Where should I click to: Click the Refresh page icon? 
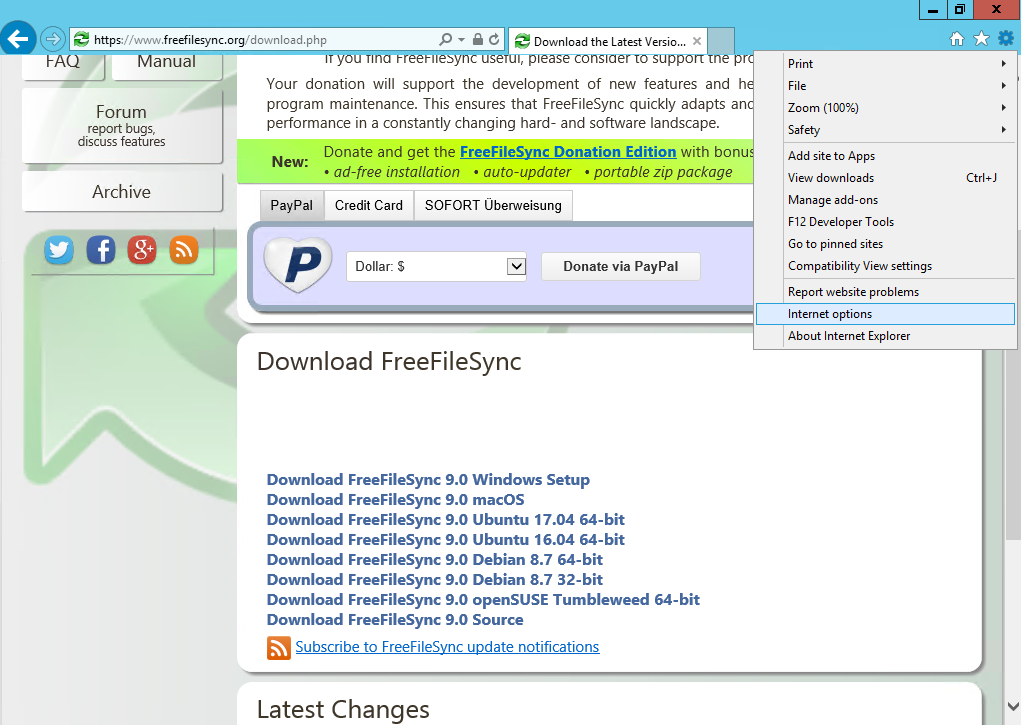pos(494,39)
